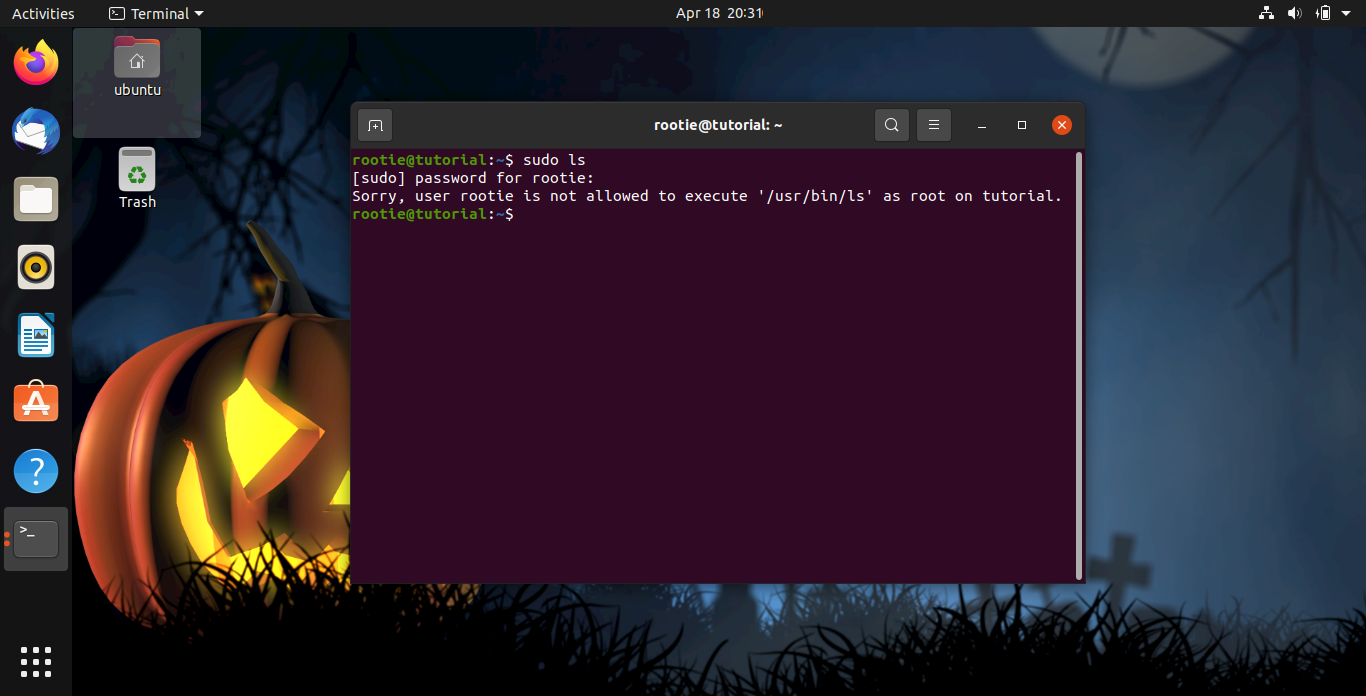Select the Terminal icon in dock

point(35,538)
